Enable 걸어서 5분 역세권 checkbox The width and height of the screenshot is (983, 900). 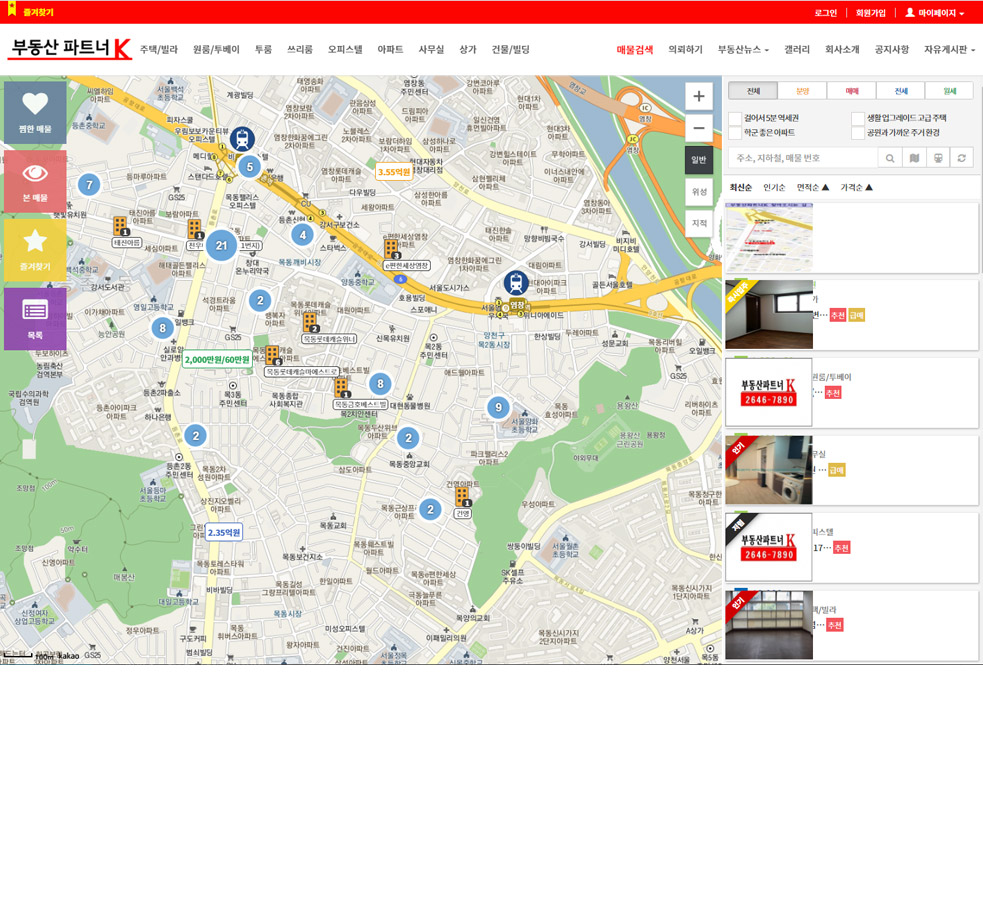click(735, 118)
